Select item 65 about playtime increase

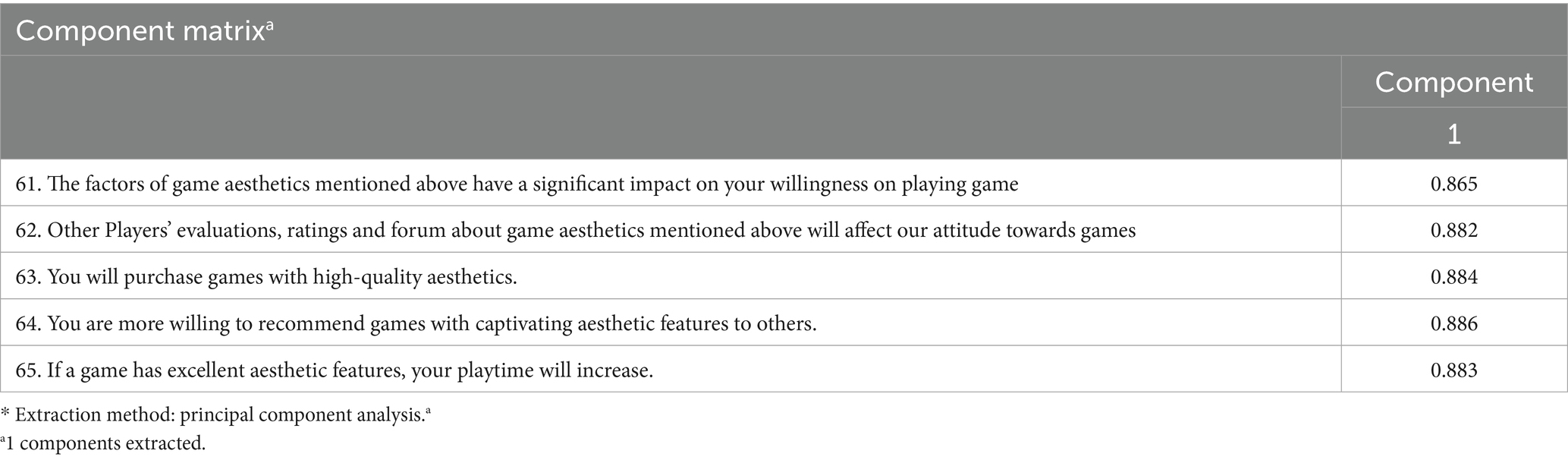coord(334,370)
